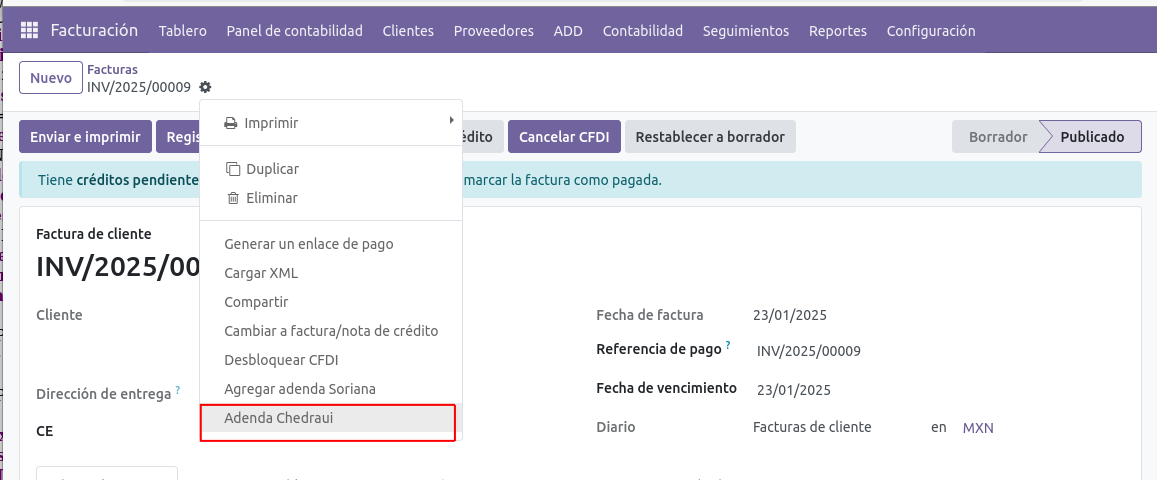Click the MXN currency link
Image resolution: width=1157 pixels, height=480 pixels.
coord(977,428)
